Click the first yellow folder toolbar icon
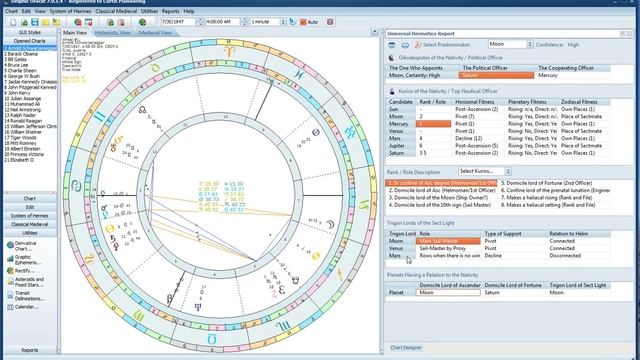Viewport: 640px width, 360px height. point(45,22)
